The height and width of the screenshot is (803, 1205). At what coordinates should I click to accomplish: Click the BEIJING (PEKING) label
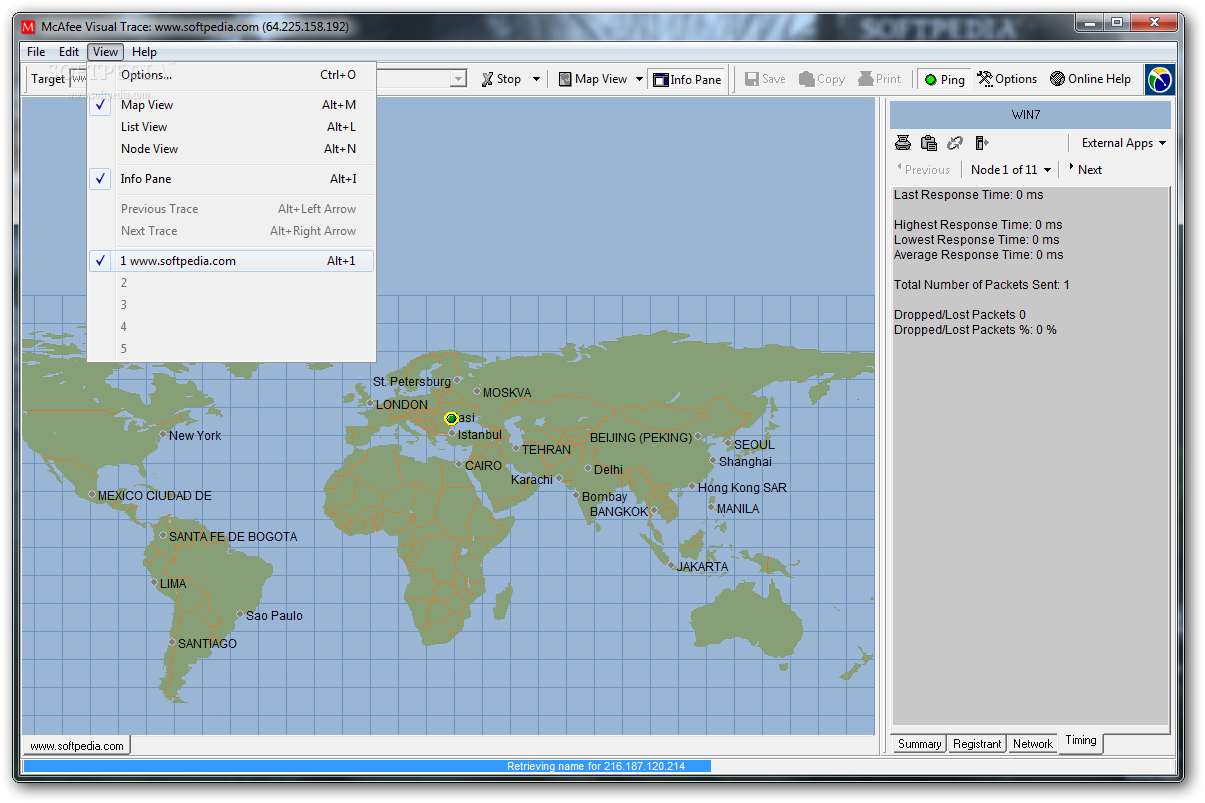pyautogui.click(x=640, y=438)
